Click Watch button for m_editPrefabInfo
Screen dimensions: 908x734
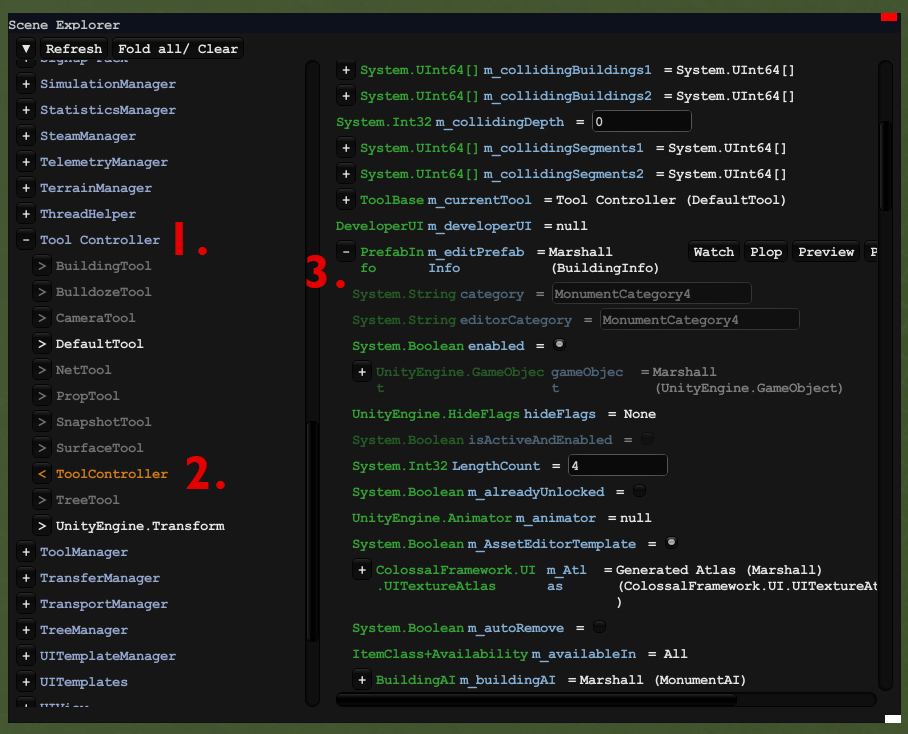(713, 252)
